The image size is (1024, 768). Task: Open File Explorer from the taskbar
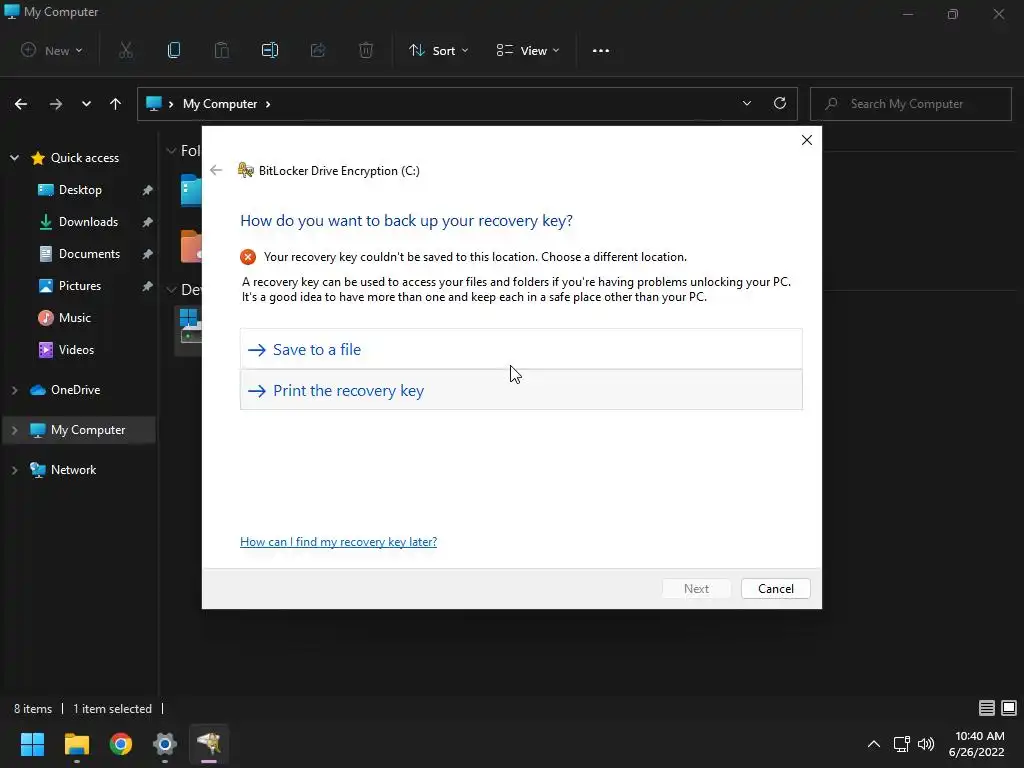point(77,744)
